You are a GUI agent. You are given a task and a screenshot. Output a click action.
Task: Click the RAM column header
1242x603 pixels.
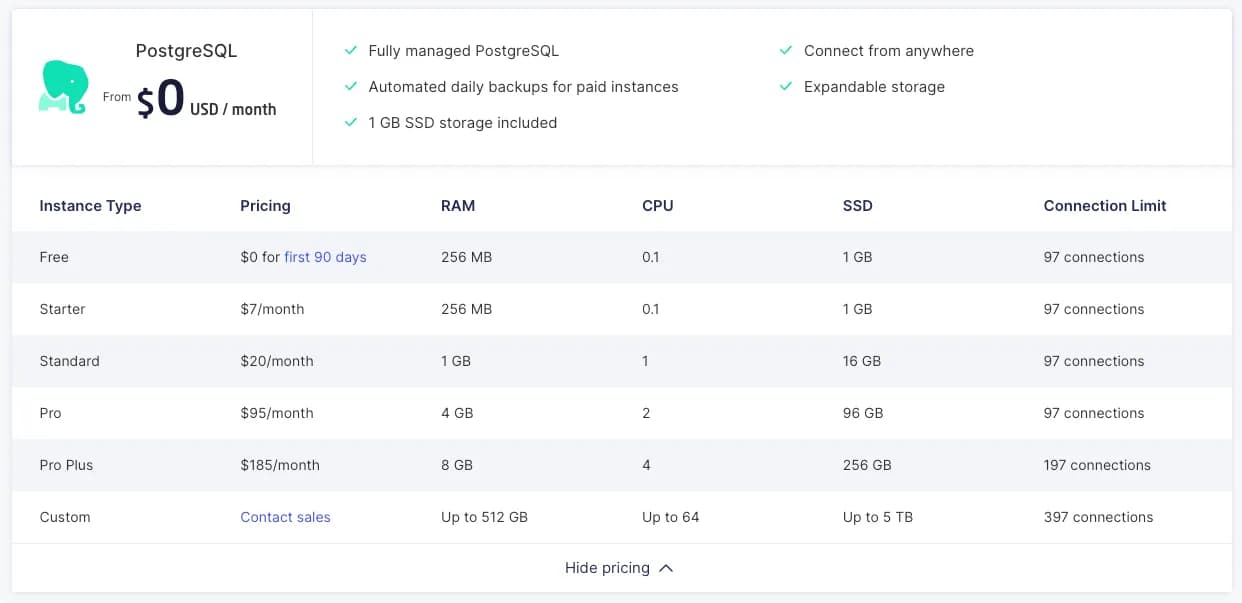458,205
